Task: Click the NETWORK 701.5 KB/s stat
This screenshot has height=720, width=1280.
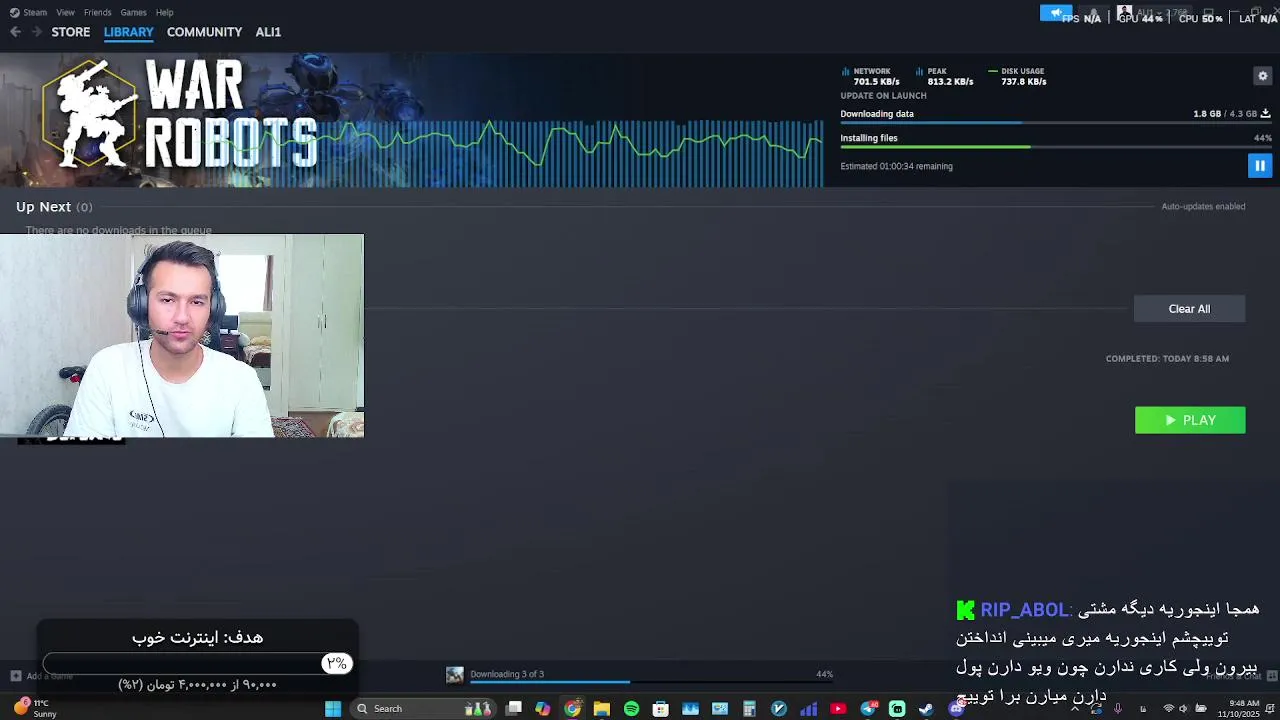Action: click(871, 76)
